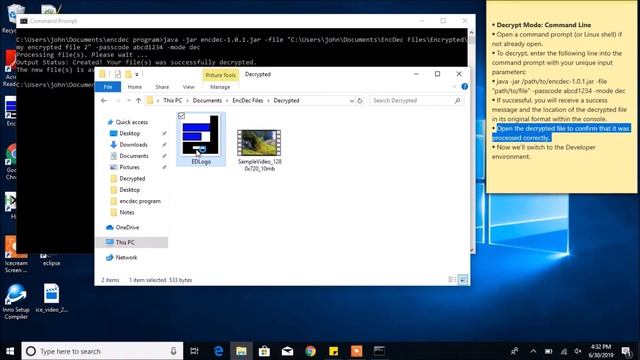Open the recent locations dropdown arrow
Image resolution: width=640 pixels, height=360 pixels.
tap(129, 100)
